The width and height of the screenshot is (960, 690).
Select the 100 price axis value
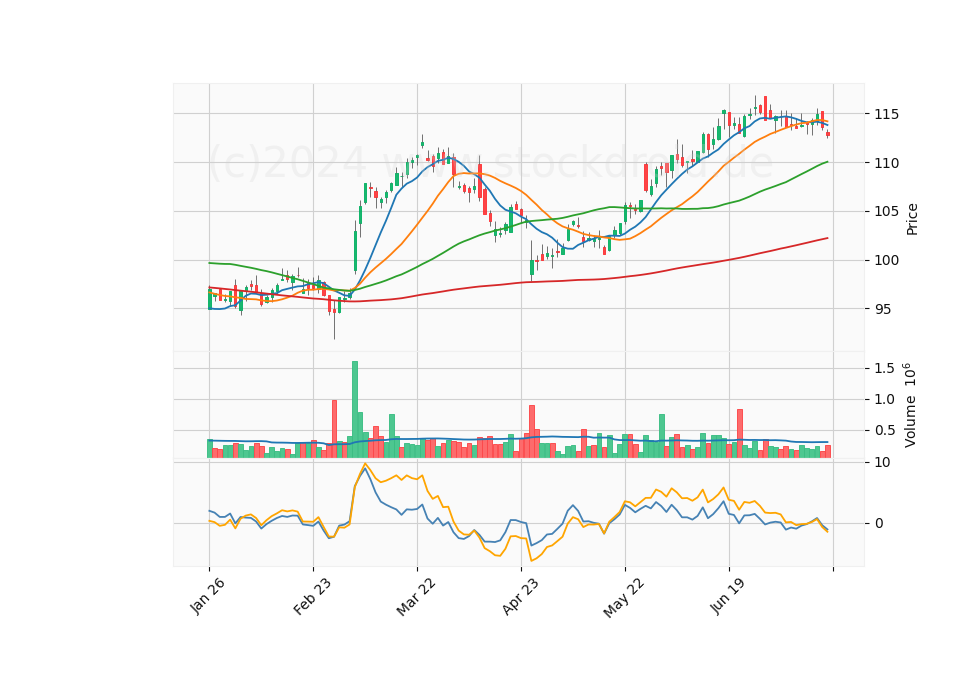pyautogui.click(x=887, y=261)
